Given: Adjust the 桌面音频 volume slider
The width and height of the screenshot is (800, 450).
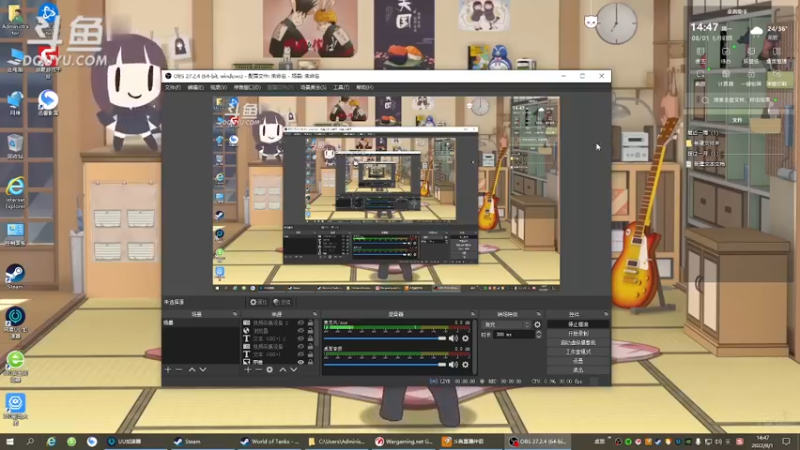Looking at the screenshot, I should [x=385, y=365].
